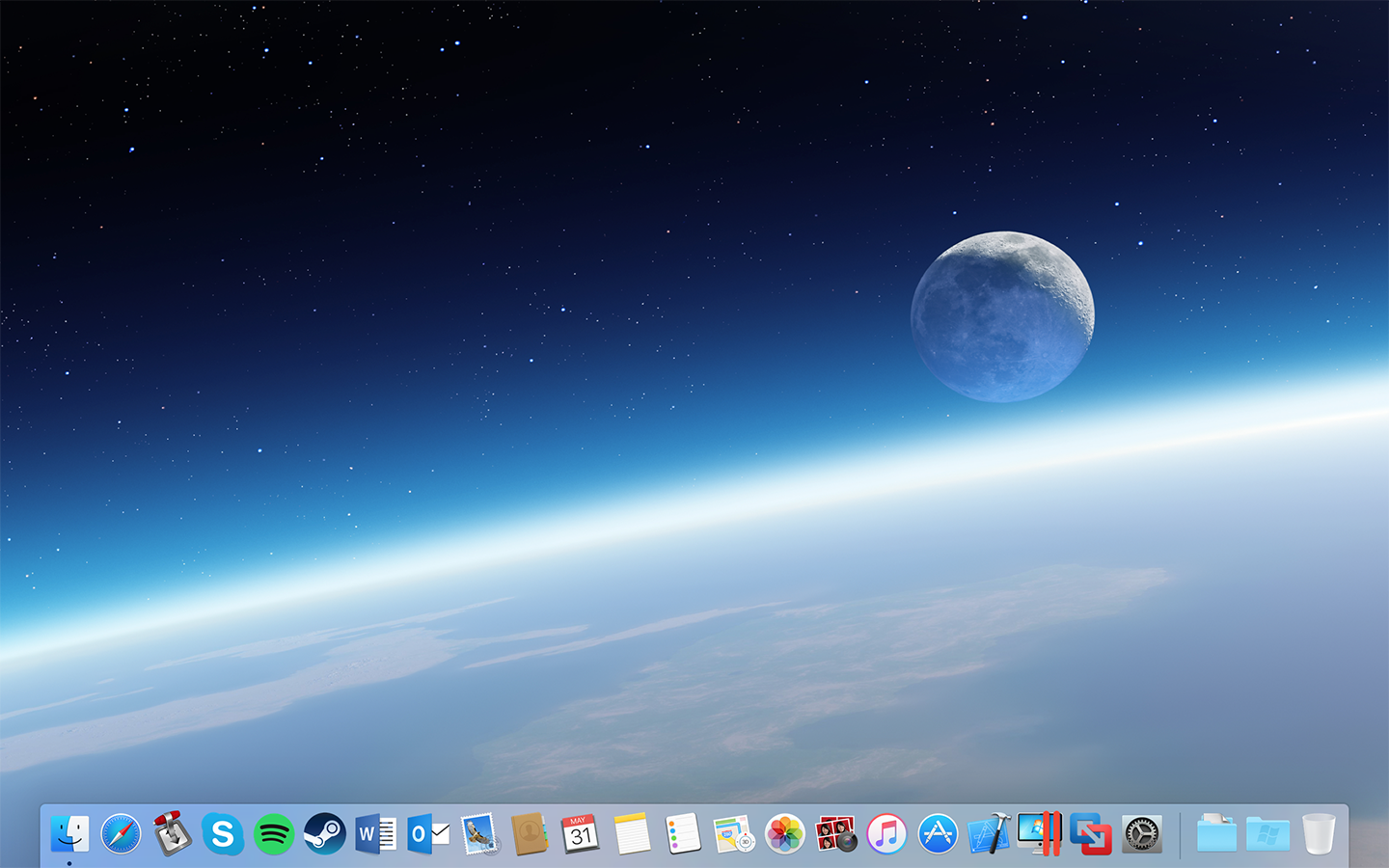Launch Steam from the dock

click(325, 833)
